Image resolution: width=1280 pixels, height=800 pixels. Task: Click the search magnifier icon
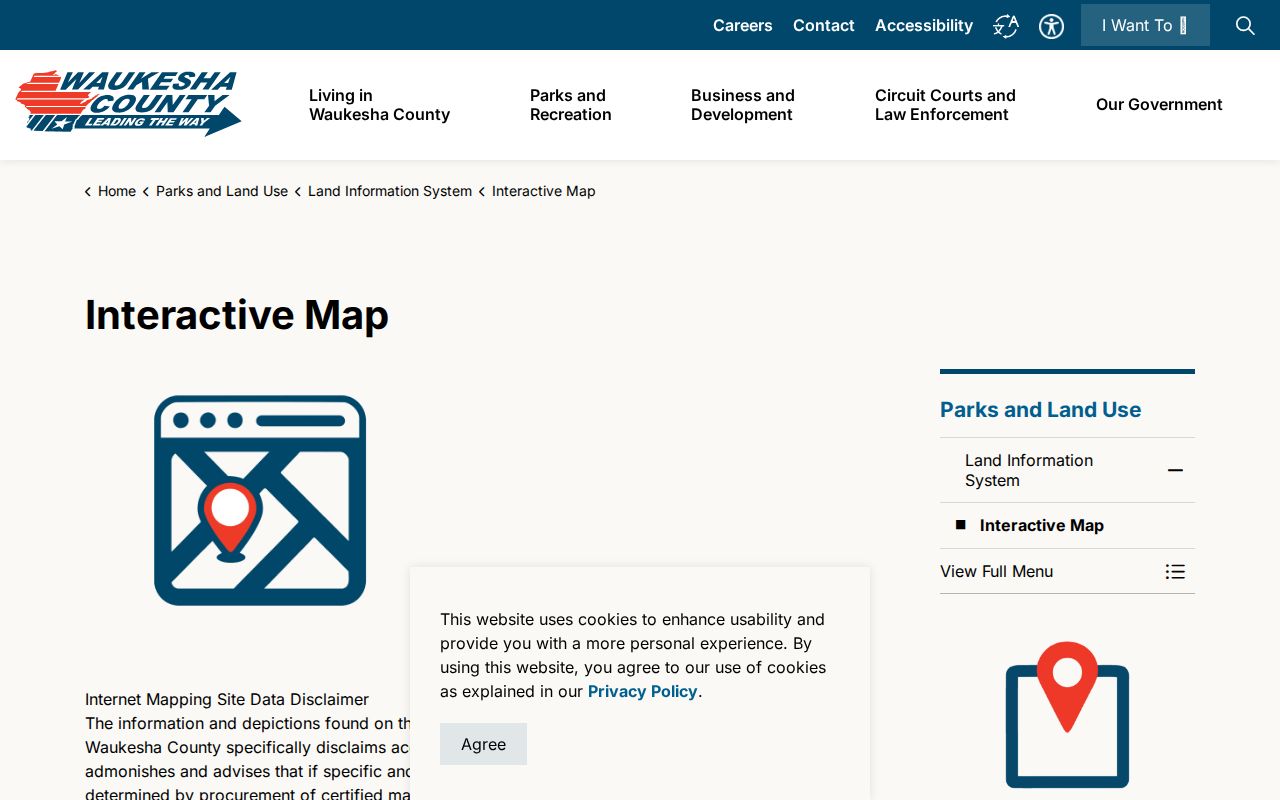(x=1245, y=25)
